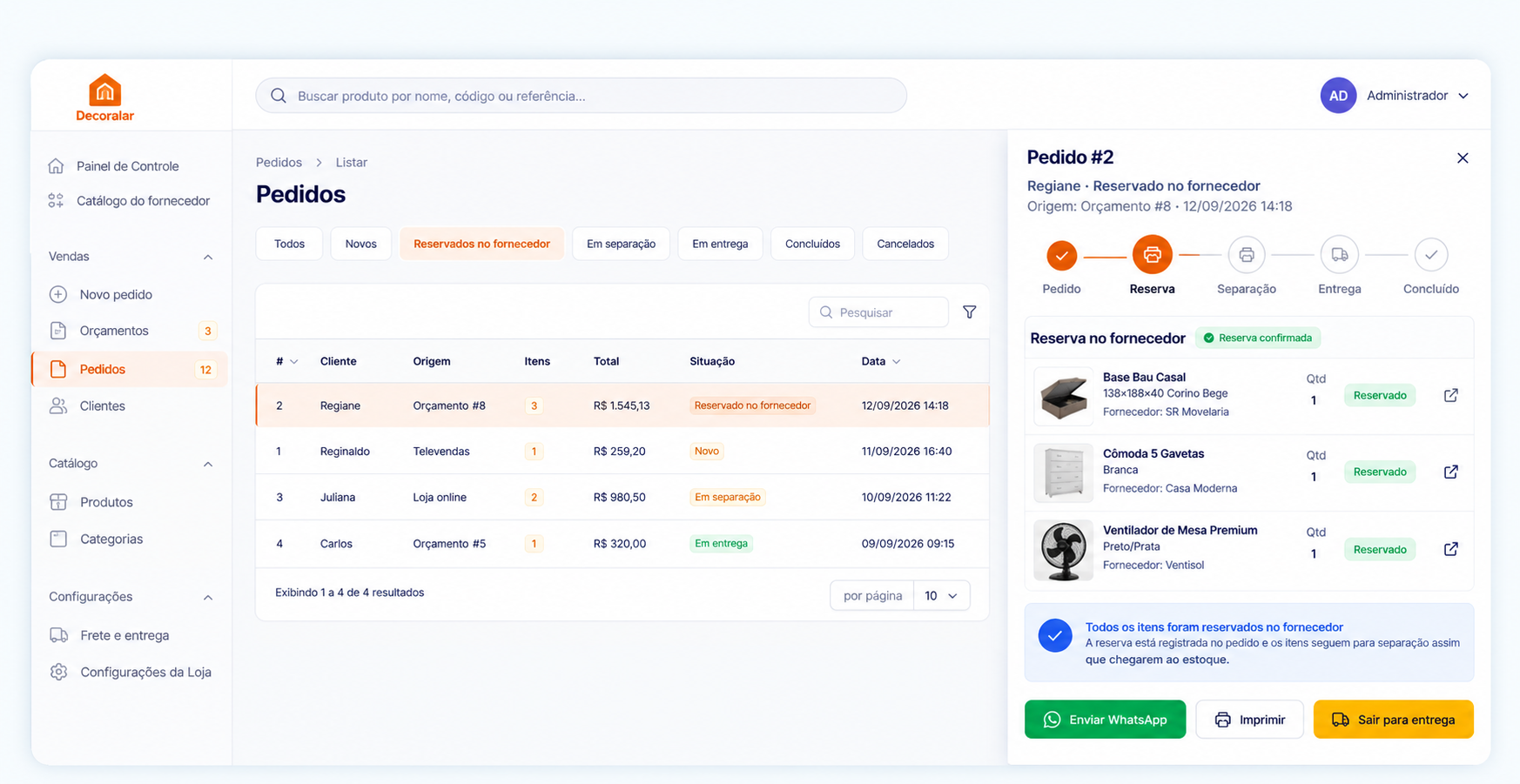The image size is (1520, 784).
Task: Open the per-page 10 dropdown
Action: 941,595
